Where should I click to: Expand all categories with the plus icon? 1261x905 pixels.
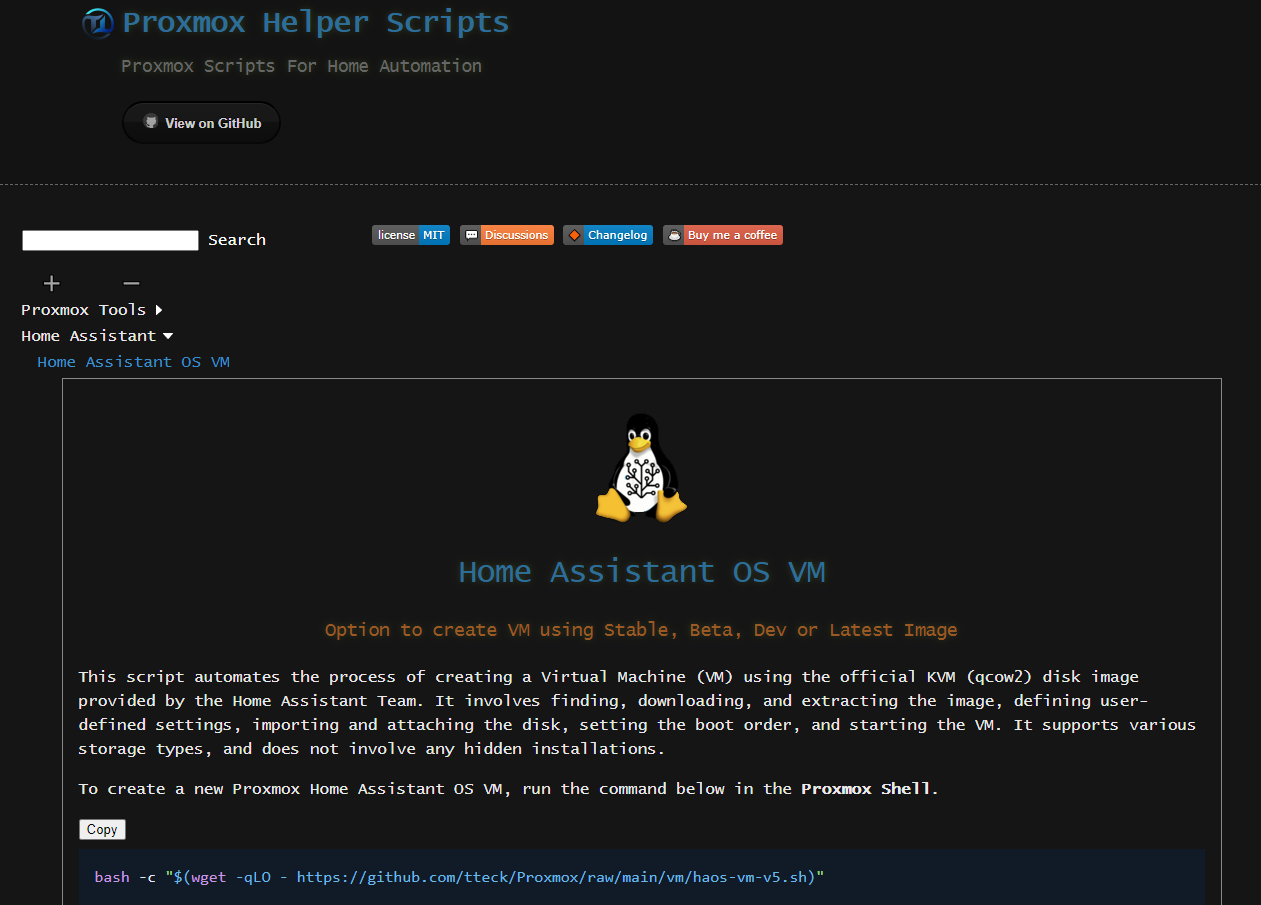pos(52,284)
